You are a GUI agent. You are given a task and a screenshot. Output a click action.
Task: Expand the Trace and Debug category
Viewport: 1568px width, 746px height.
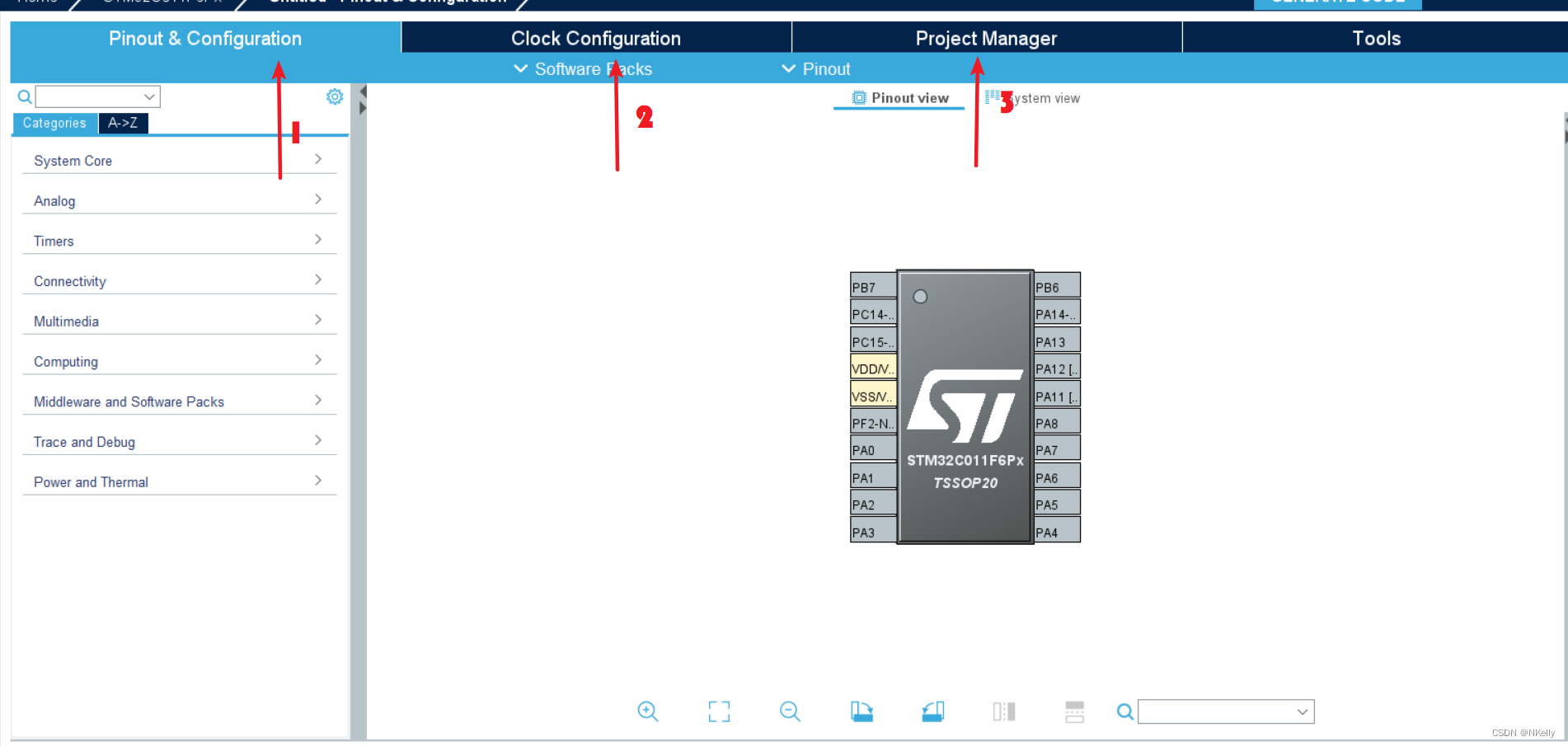180,442
